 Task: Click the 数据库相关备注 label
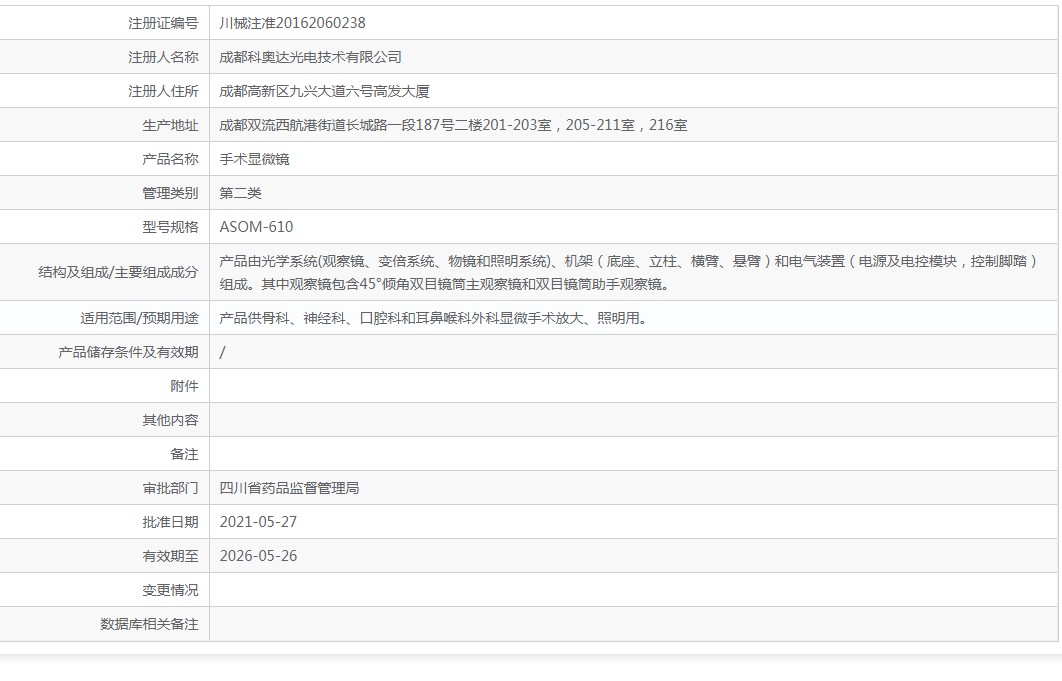coord(149,624)
